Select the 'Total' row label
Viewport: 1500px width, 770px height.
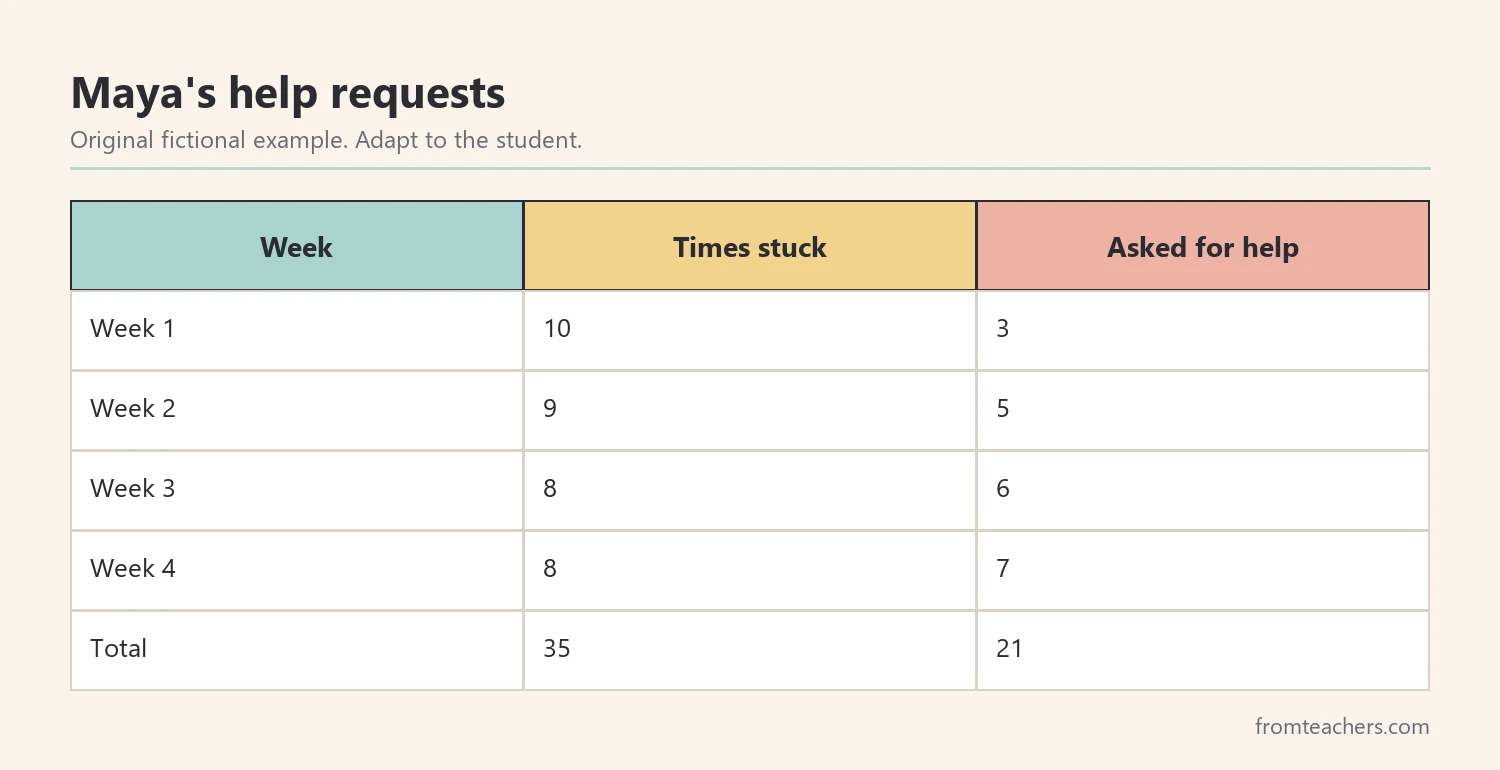coord(119,648)
